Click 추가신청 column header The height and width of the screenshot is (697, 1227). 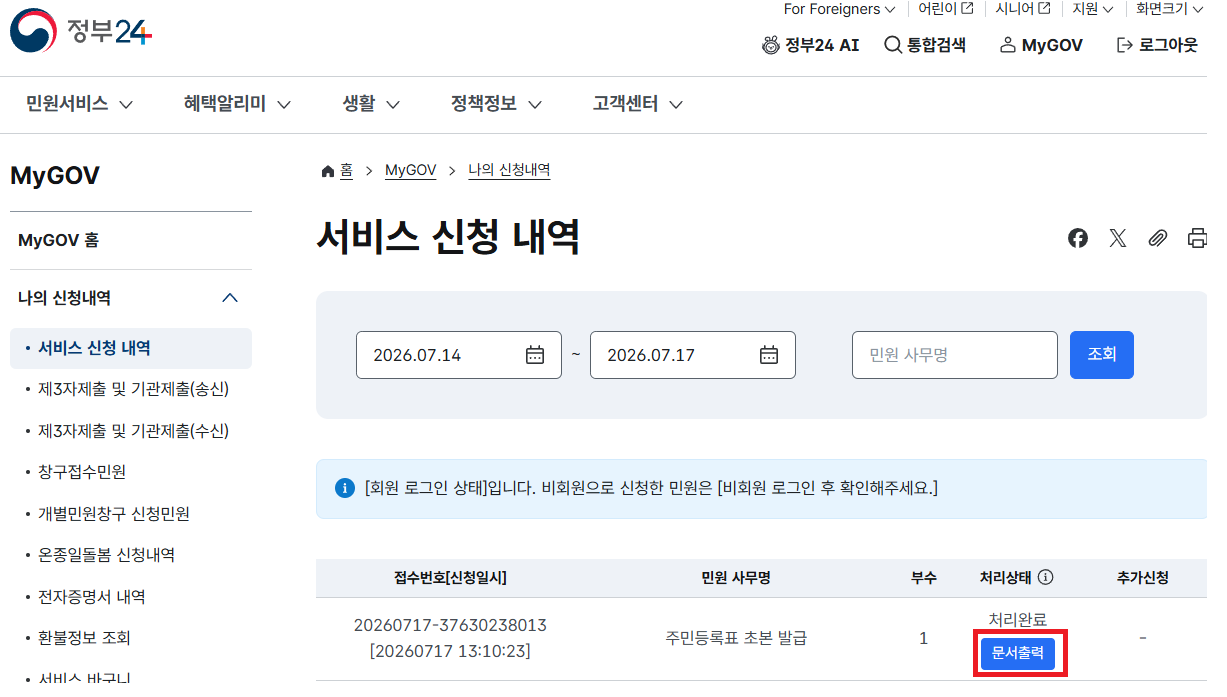point(1143,578)
